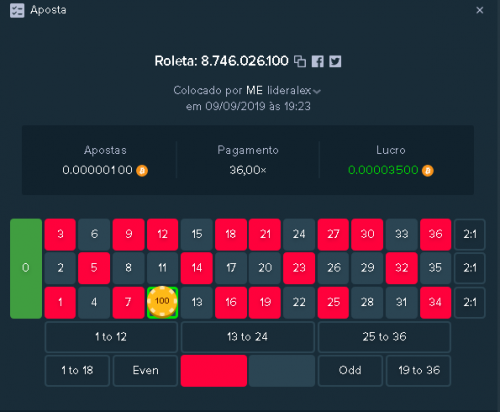Expand the lideralex user dropdown chevron

pyautogui.click(x=317, y=91)
